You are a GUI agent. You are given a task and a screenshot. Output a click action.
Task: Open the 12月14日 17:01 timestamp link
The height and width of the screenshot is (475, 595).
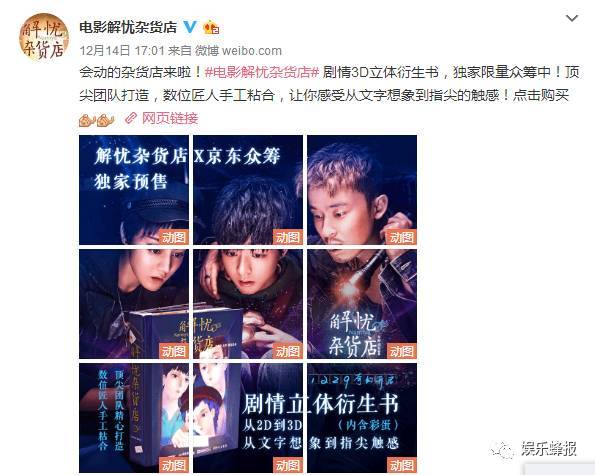coord(122,50)
